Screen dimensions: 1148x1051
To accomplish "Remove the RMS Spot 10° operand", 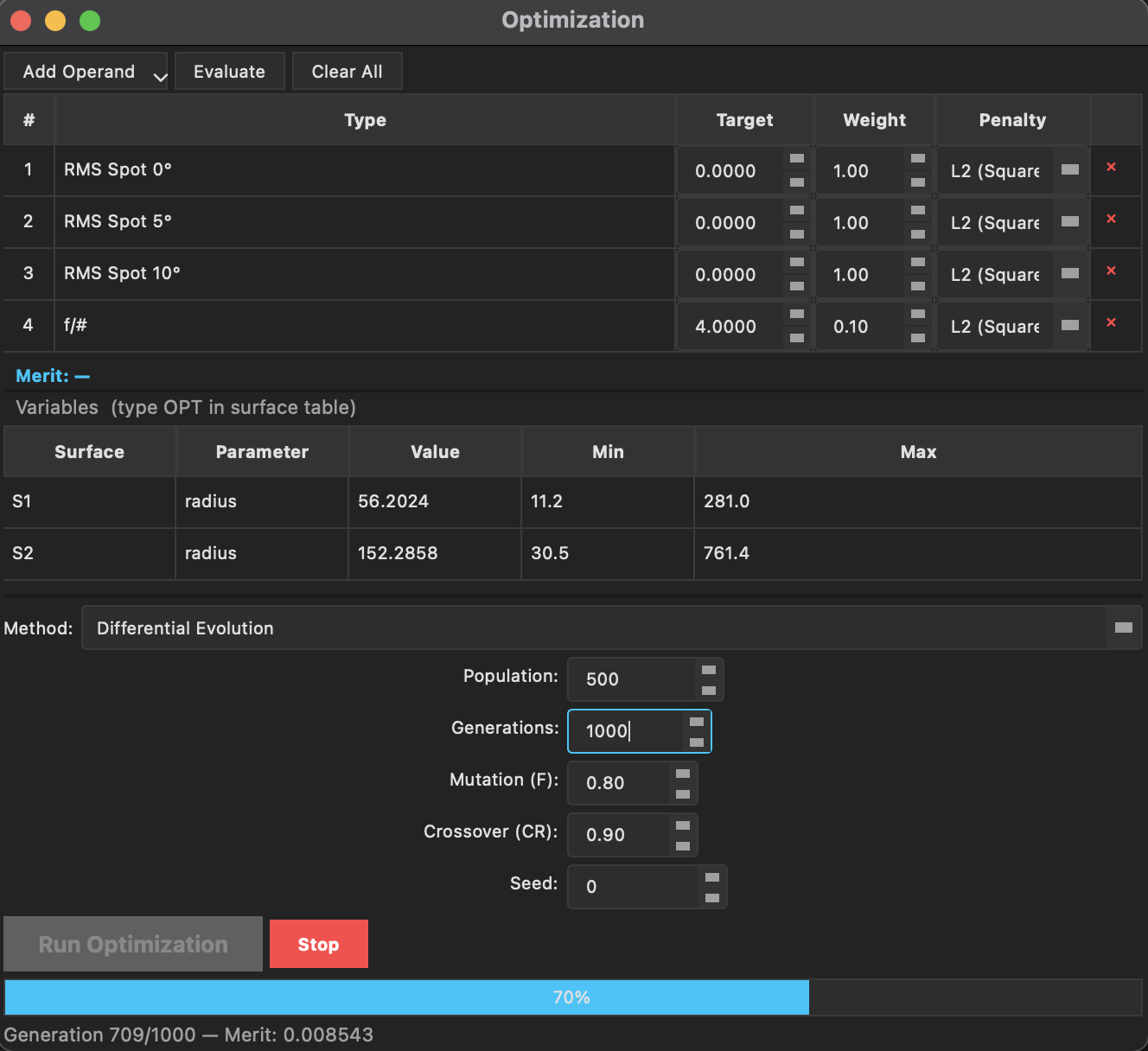I will pos(1113,273).
